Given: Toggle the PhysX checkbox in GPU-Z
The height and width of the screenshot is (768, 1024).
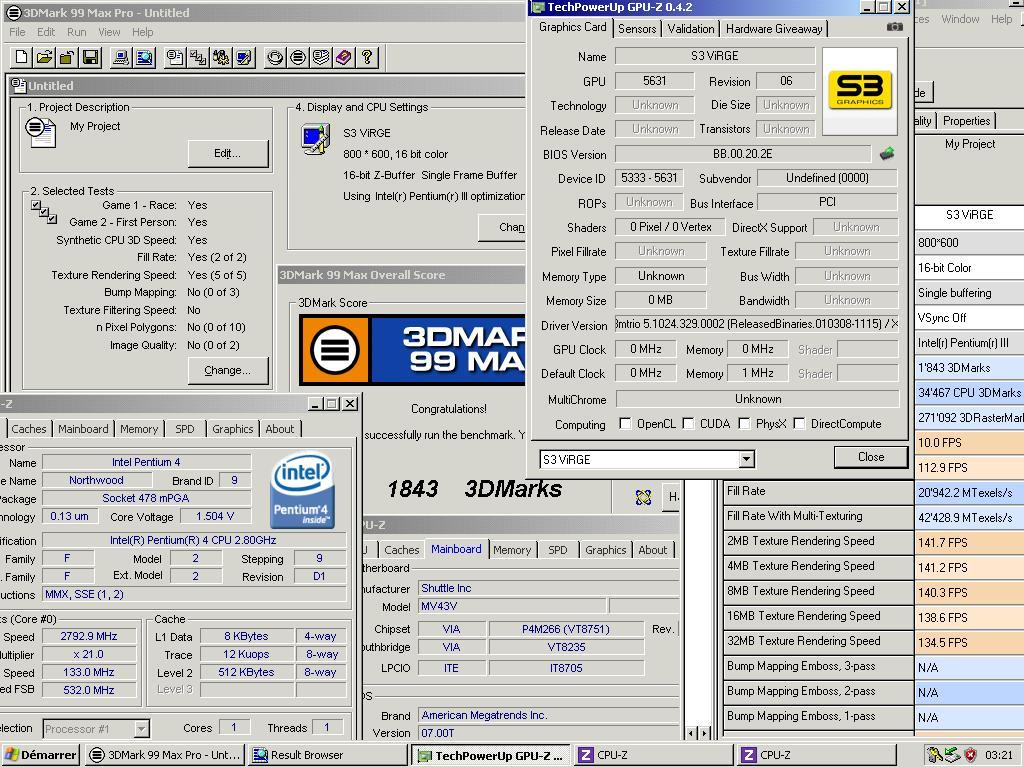Looking at the screenshot, I should 744,424.
